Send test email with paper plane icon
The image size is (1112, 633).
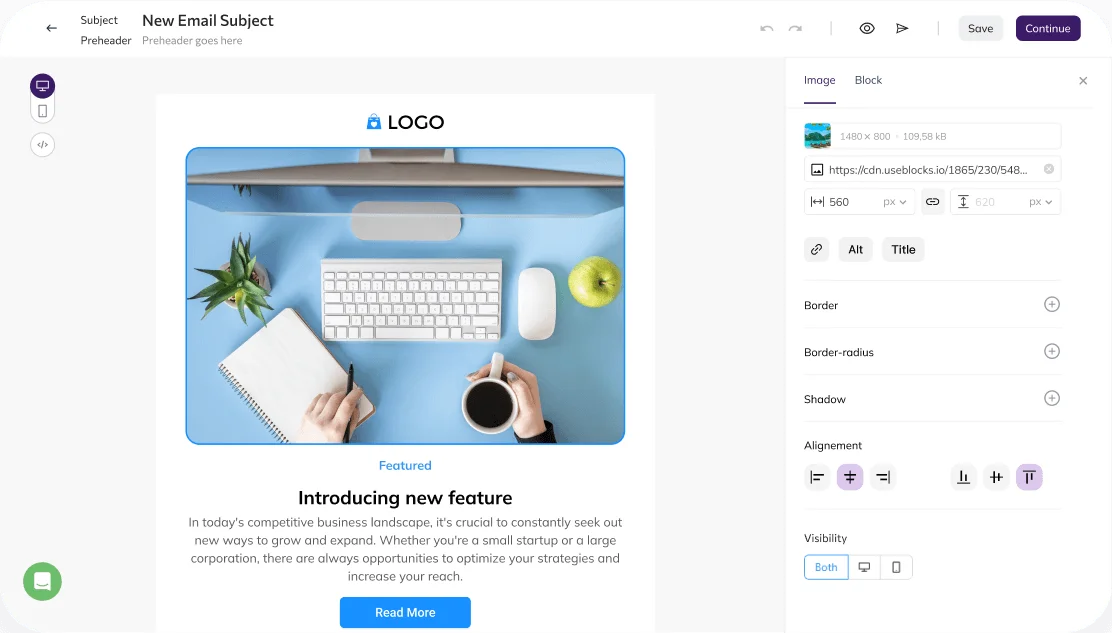point(902,28)
